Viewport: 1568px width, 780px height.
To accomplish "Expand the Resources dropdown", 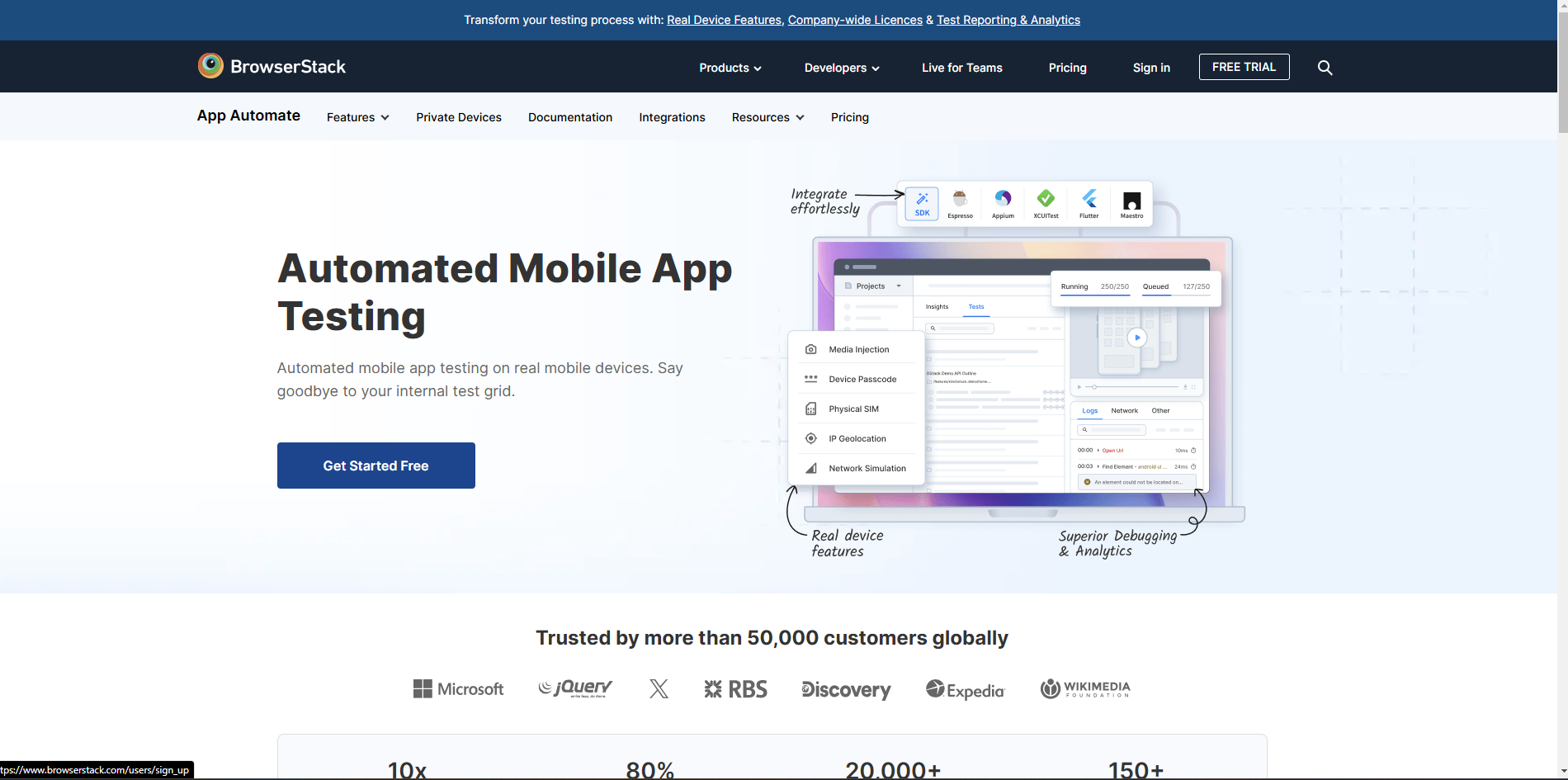I will (x=767, y=117).
